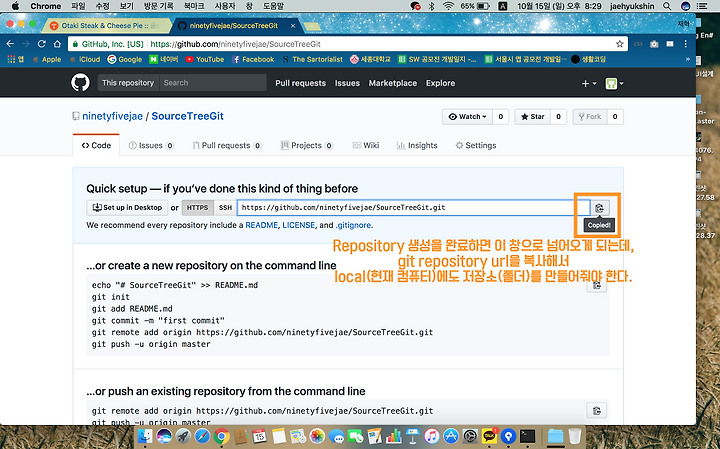720x449 pixels.
Task: Open the Facebook bookmark
Action: 253,59
